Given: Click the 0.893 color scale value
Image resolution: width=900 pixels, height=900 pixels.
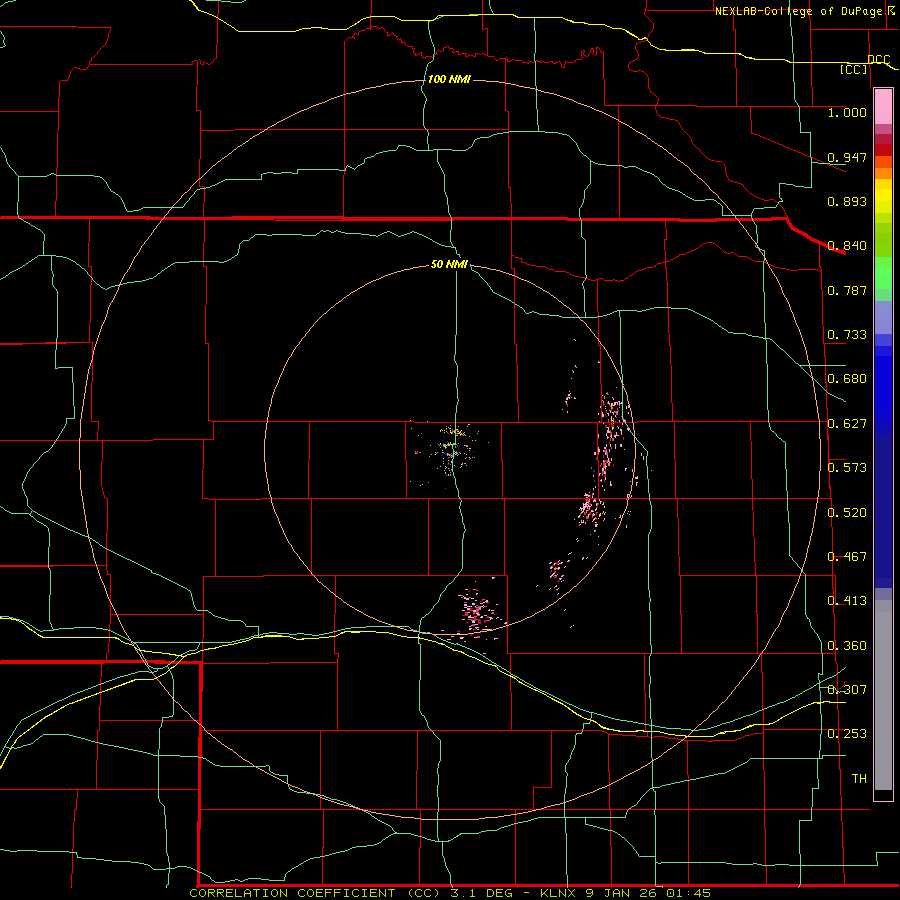Looking at the screenshot, I should point(847,201).
